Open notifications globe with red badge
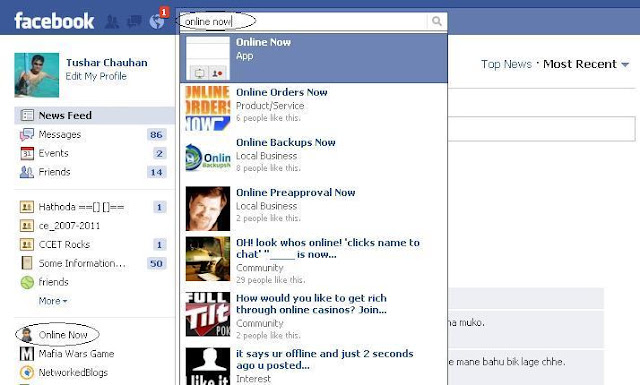Screen dimensions: 640x385 tap(158, 20)
